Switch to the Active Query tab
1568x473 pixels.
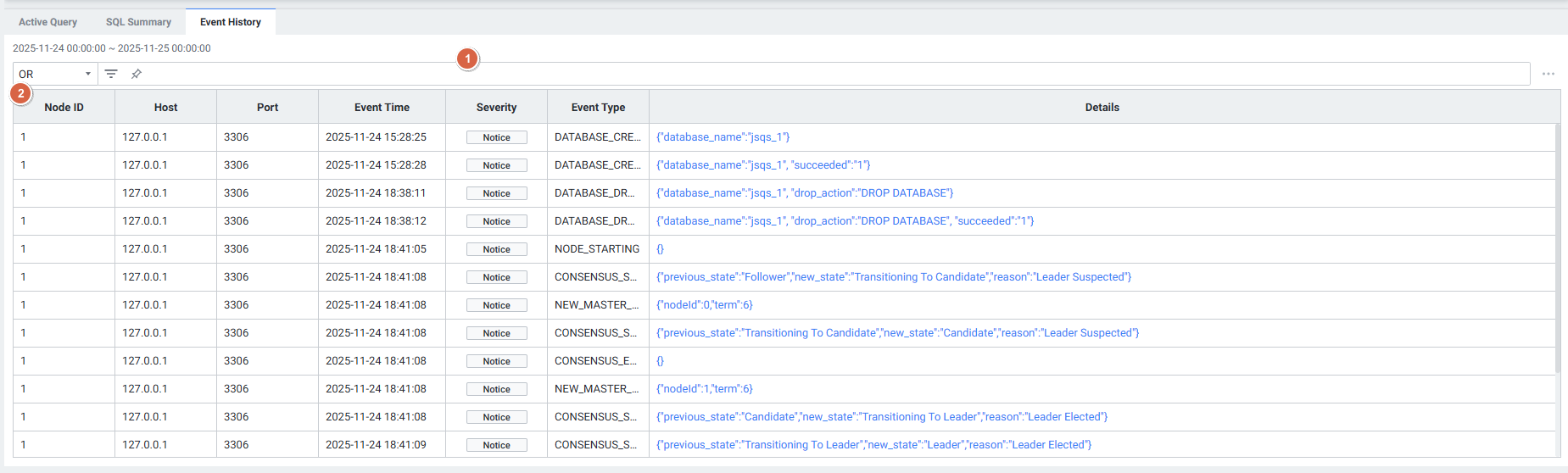coord(47,22)
